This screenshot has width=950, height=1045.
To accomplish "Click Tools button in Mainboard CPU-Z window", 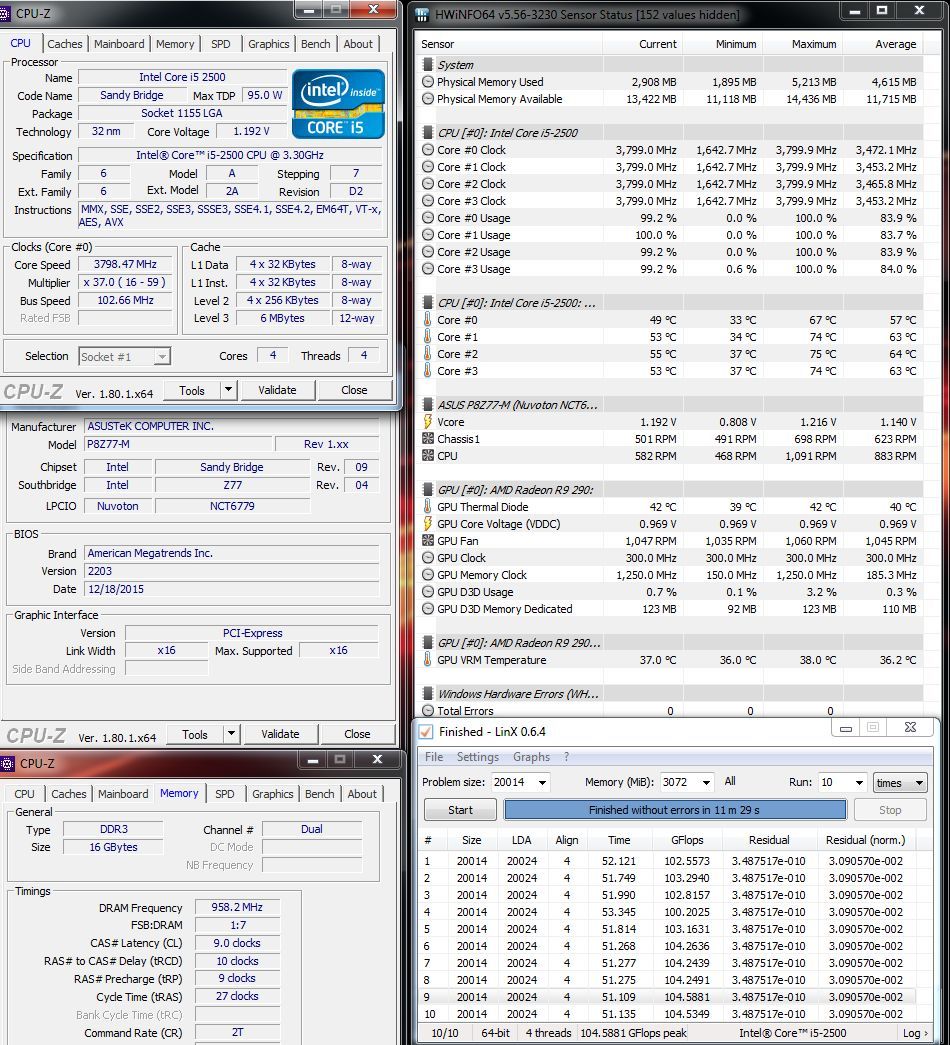I will [195, 734].
